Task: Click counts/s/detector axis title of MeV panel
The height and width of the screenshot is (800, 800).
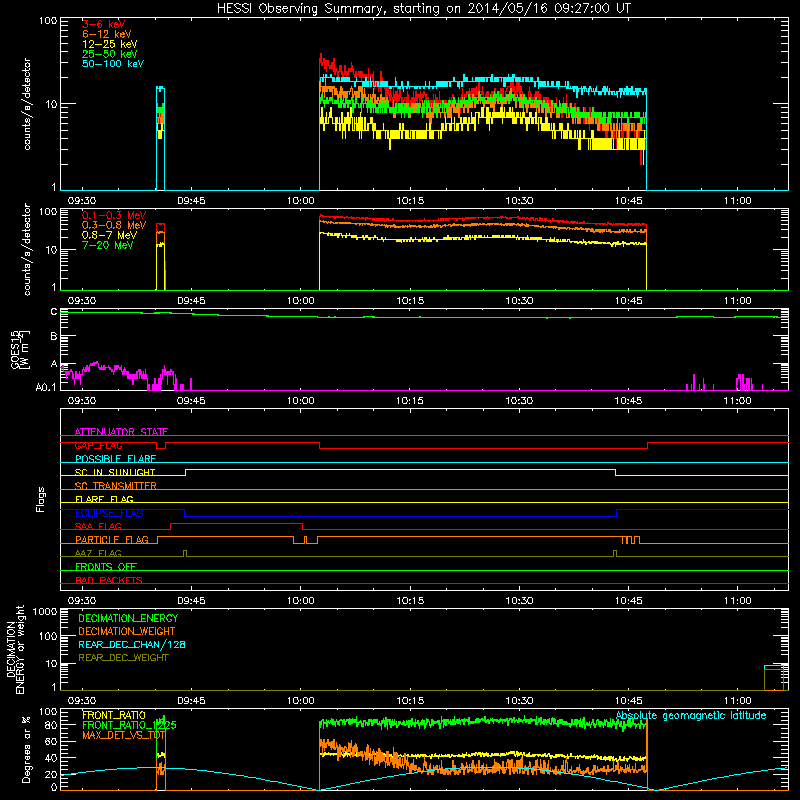Action: [27, 249]
